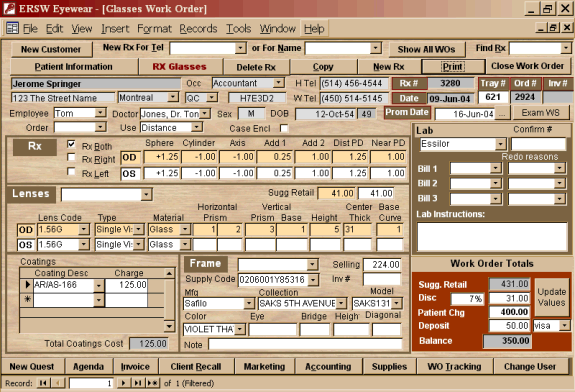Click the ERSW Eyewear title bar icon

coord(9,8)
